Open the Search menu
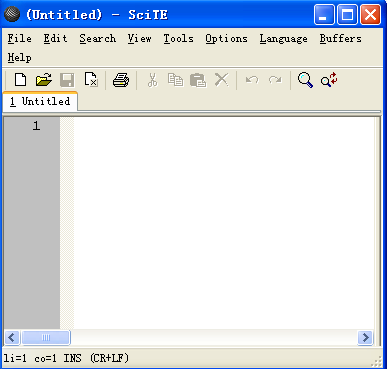387x369 pixels. click(98, 39)
